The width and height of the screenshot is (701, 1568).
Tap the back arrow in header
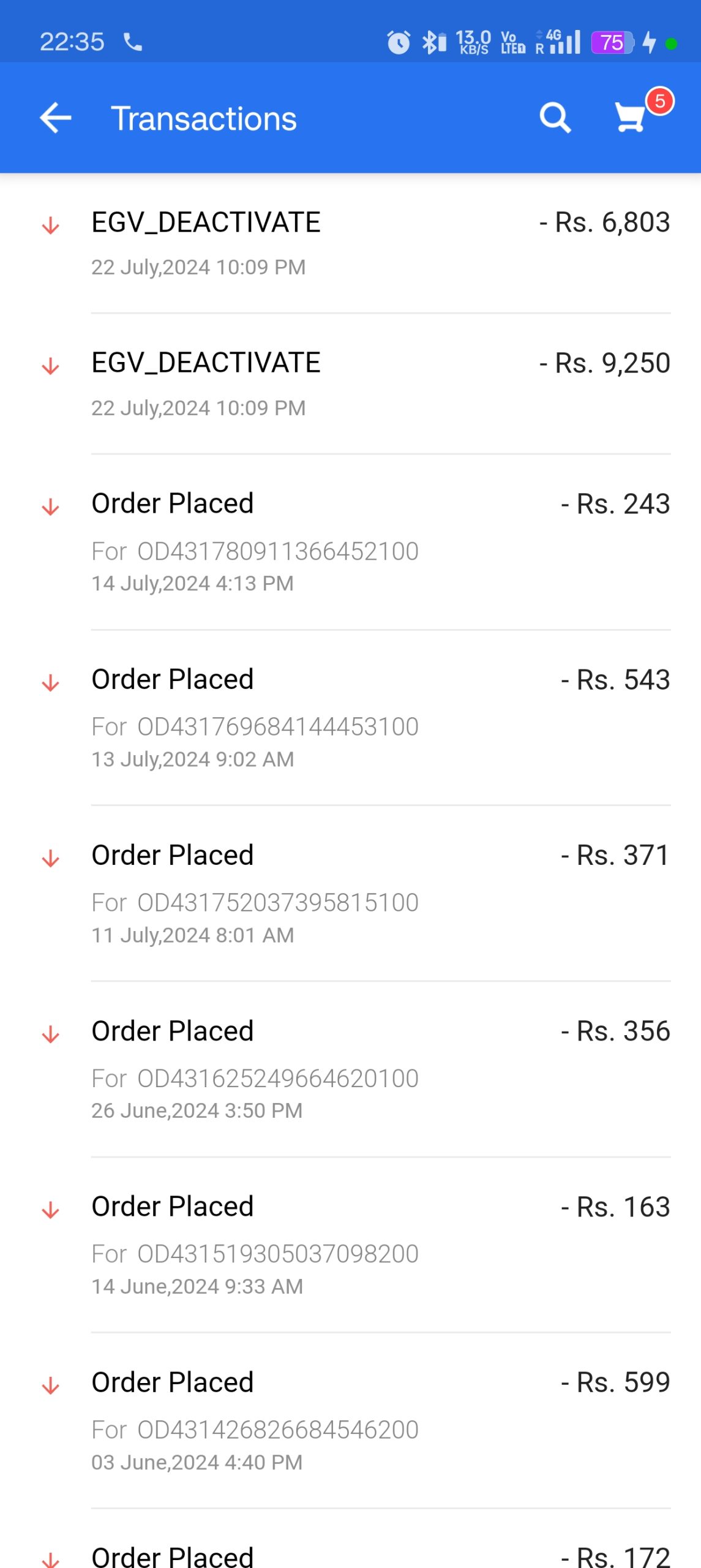(x=55, y=118)
